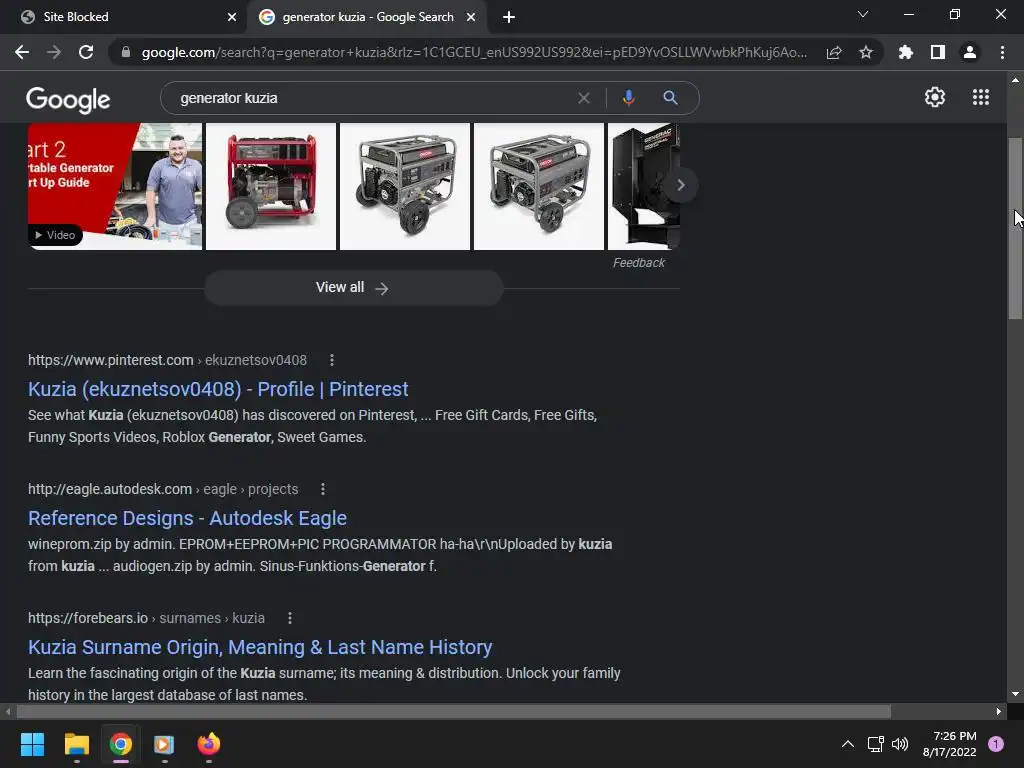Clear the search box with the X

point(584,98)
